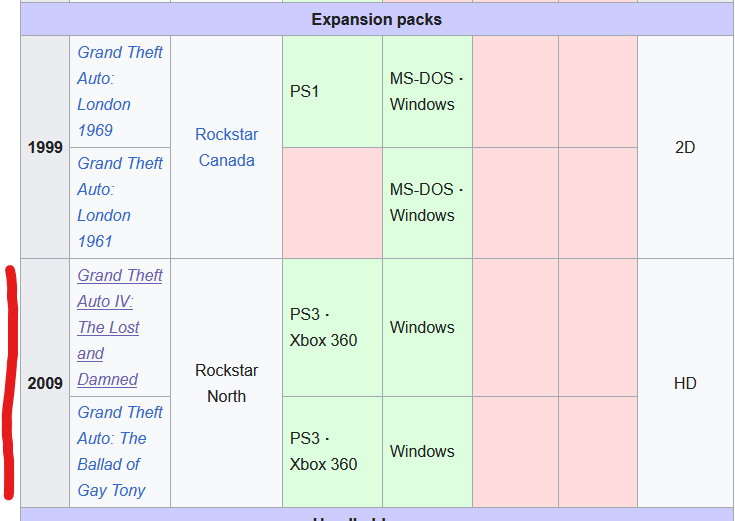This screenshot has height=521, width=735.
Task: Click the empty red console cell for London 1961
Action: (x=332, y=203)
